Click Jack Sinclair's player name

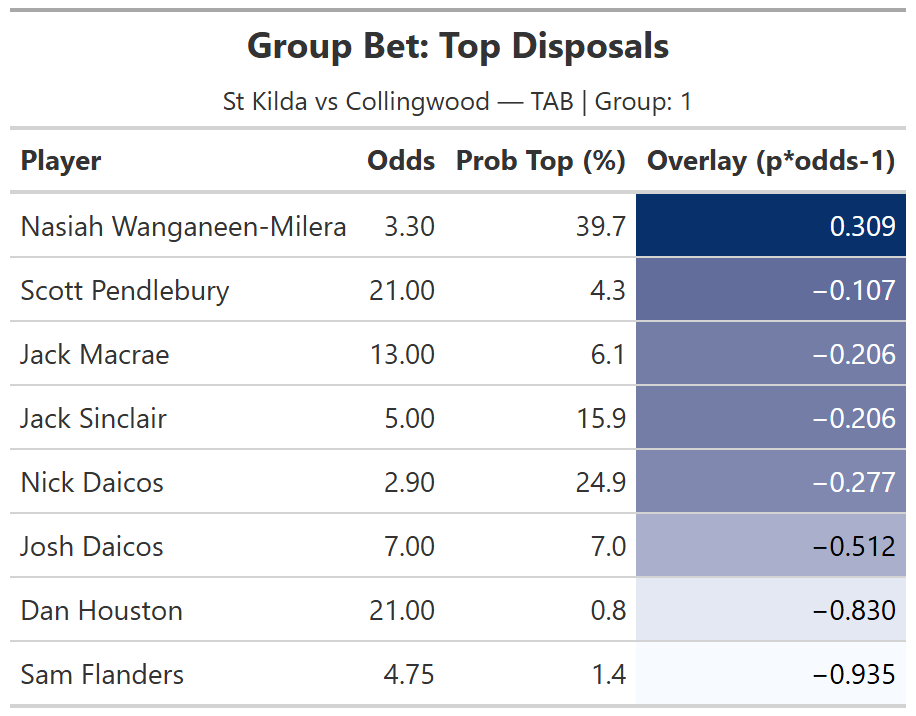click(x=93, y=419)
